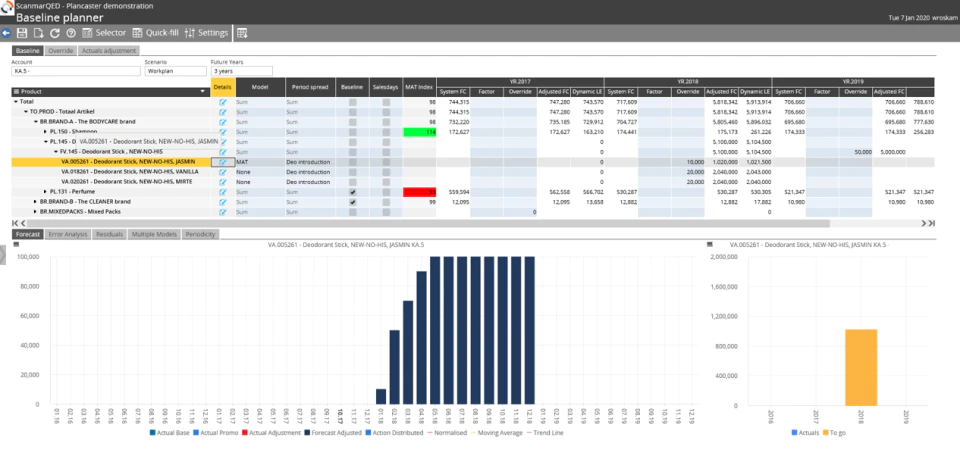Open details icon for PL.131 - Perfume row

223,192
